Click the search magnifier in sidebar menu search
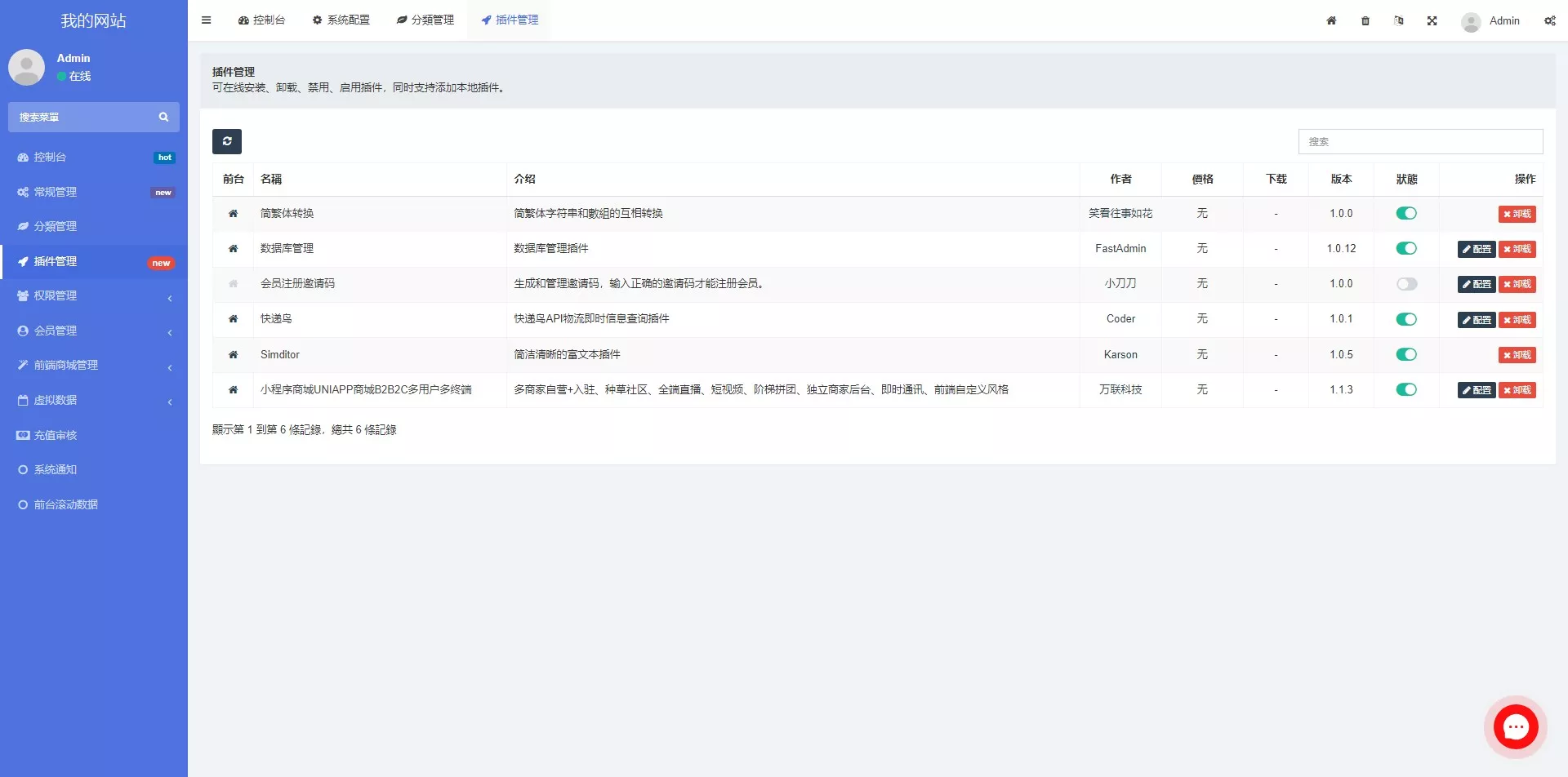The width and height of the screenshot is (1568, 777). point(163,118)
